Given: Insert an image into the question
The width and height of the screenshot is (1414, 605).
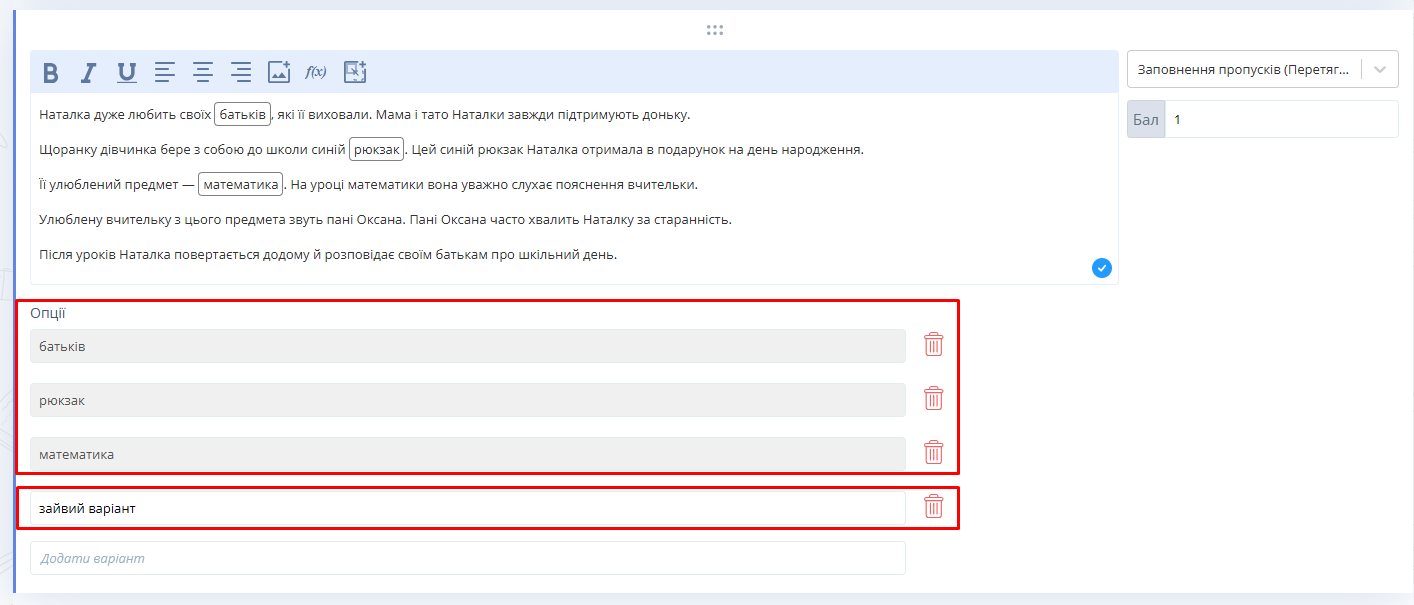Looking at the screenshot, I should 279,72.
